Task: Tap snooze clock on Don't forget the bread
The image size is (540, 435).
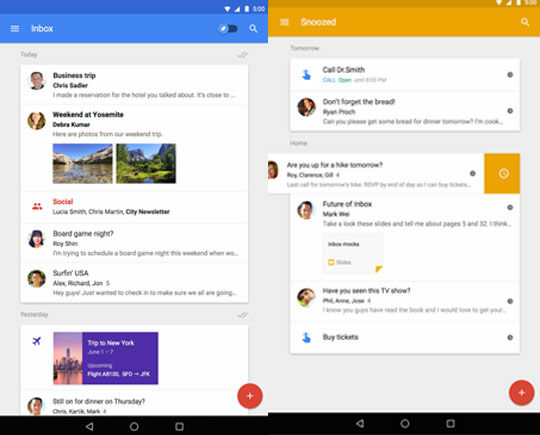Action: coord(510,111)
